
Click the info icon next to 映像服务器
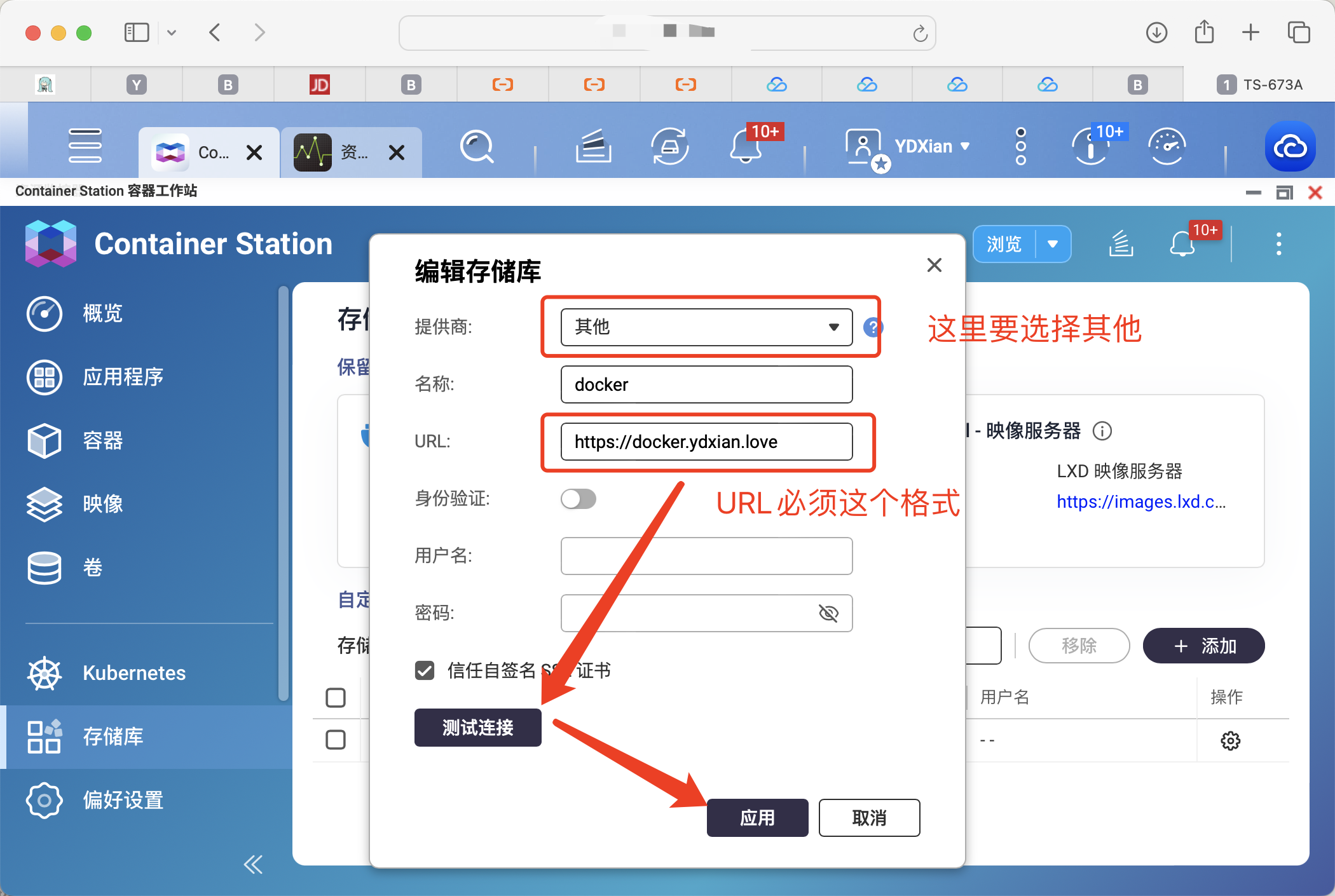(x=1102, y=431)
